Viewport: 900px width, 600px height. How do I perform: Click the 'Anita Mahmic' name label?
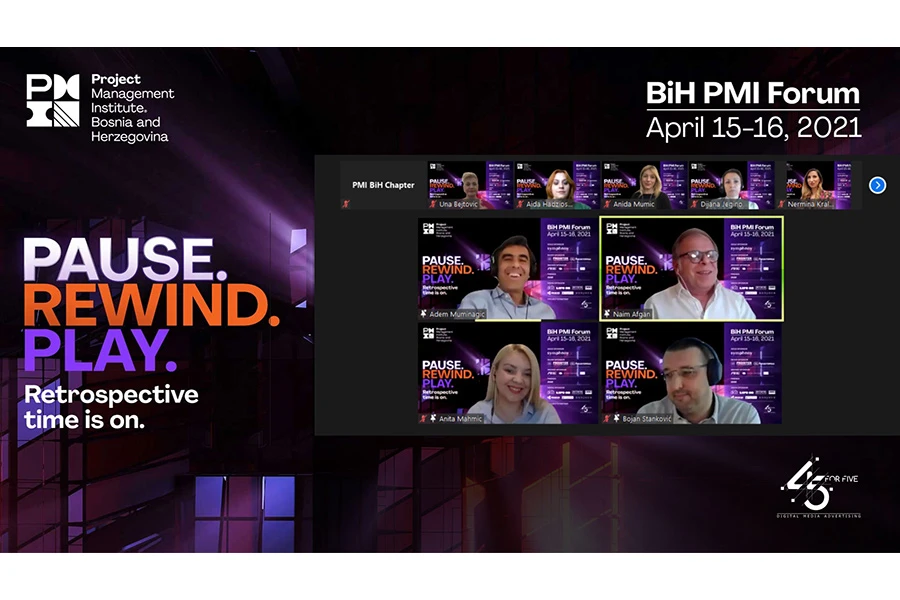coord(460,419)
